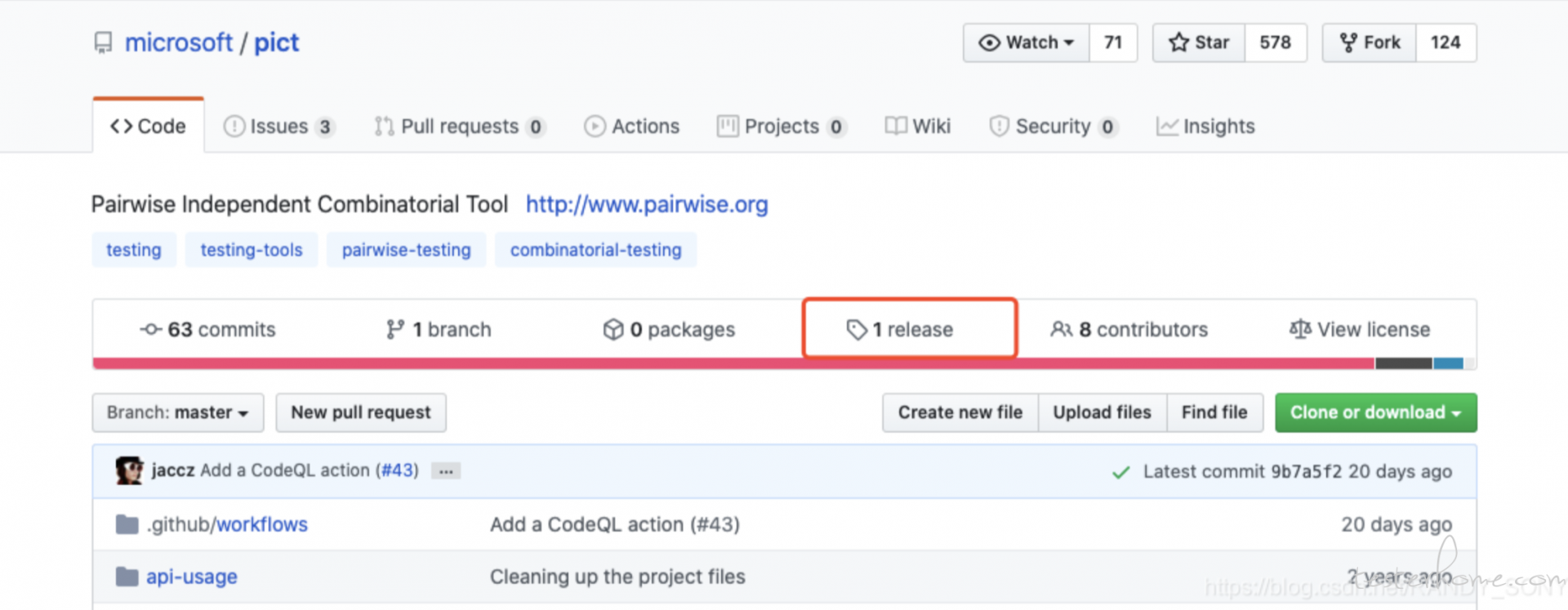1568x610 pixels.
Task: Expand the commit message ellipsis button
Action: coord(446,471)
